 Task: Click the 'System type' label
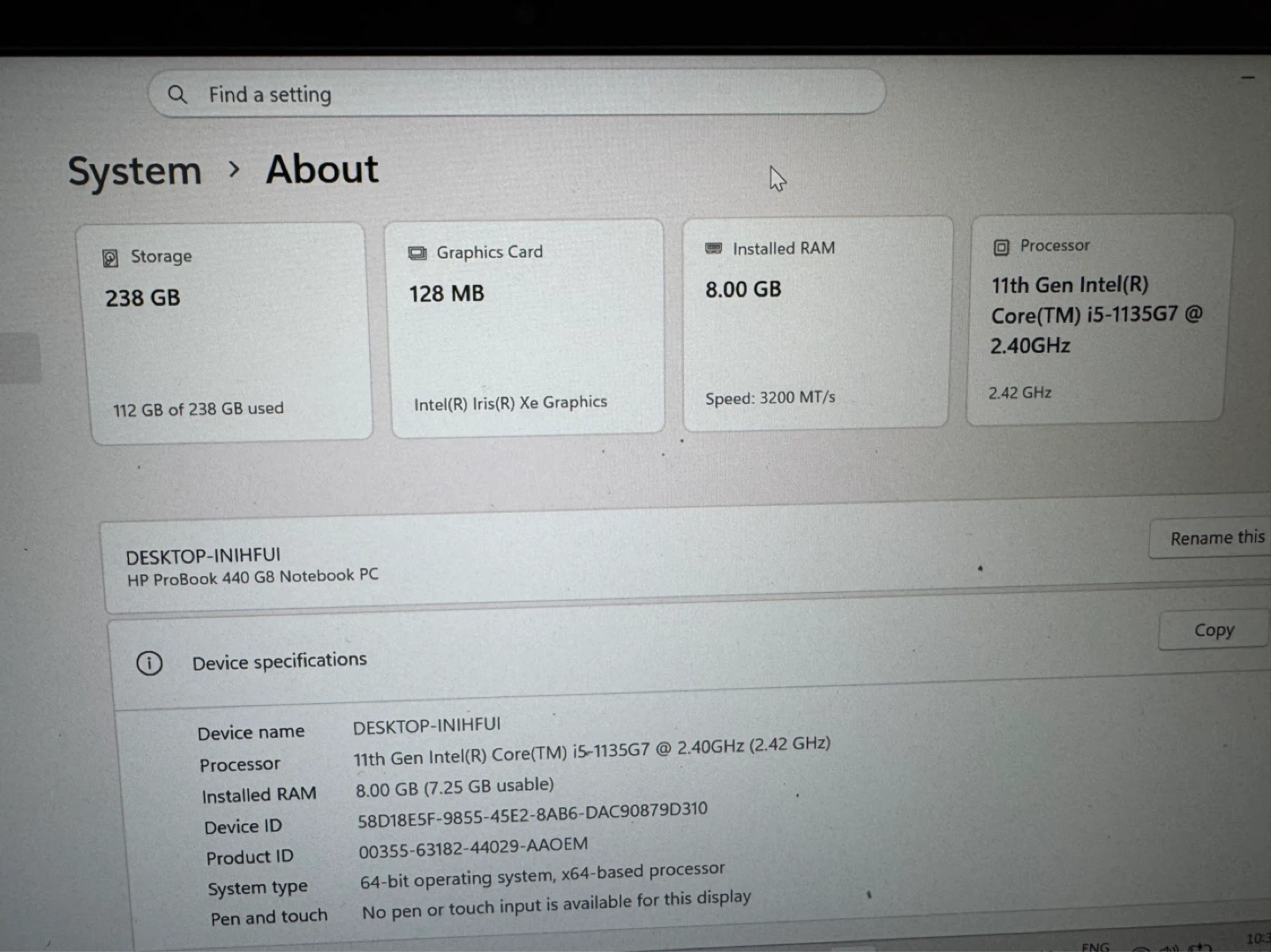point(258,888)
